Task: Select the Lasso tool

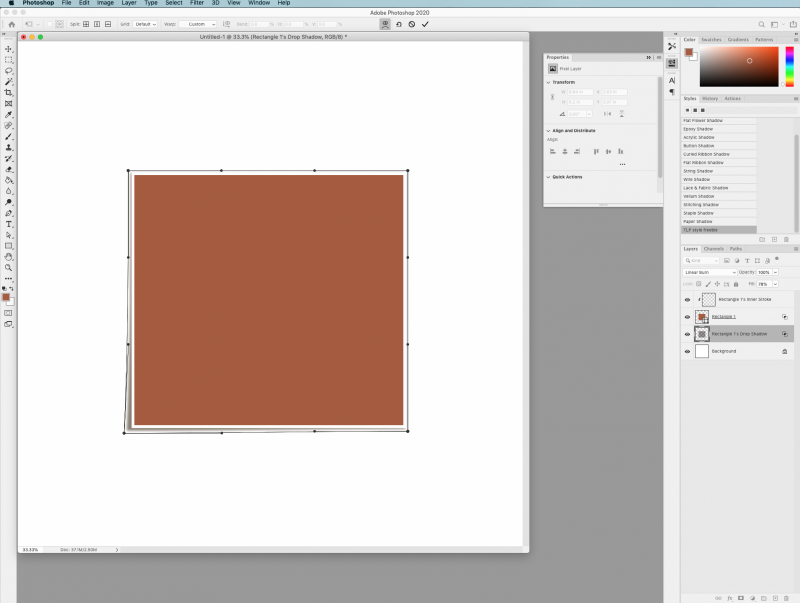Action: coord(9,71)
